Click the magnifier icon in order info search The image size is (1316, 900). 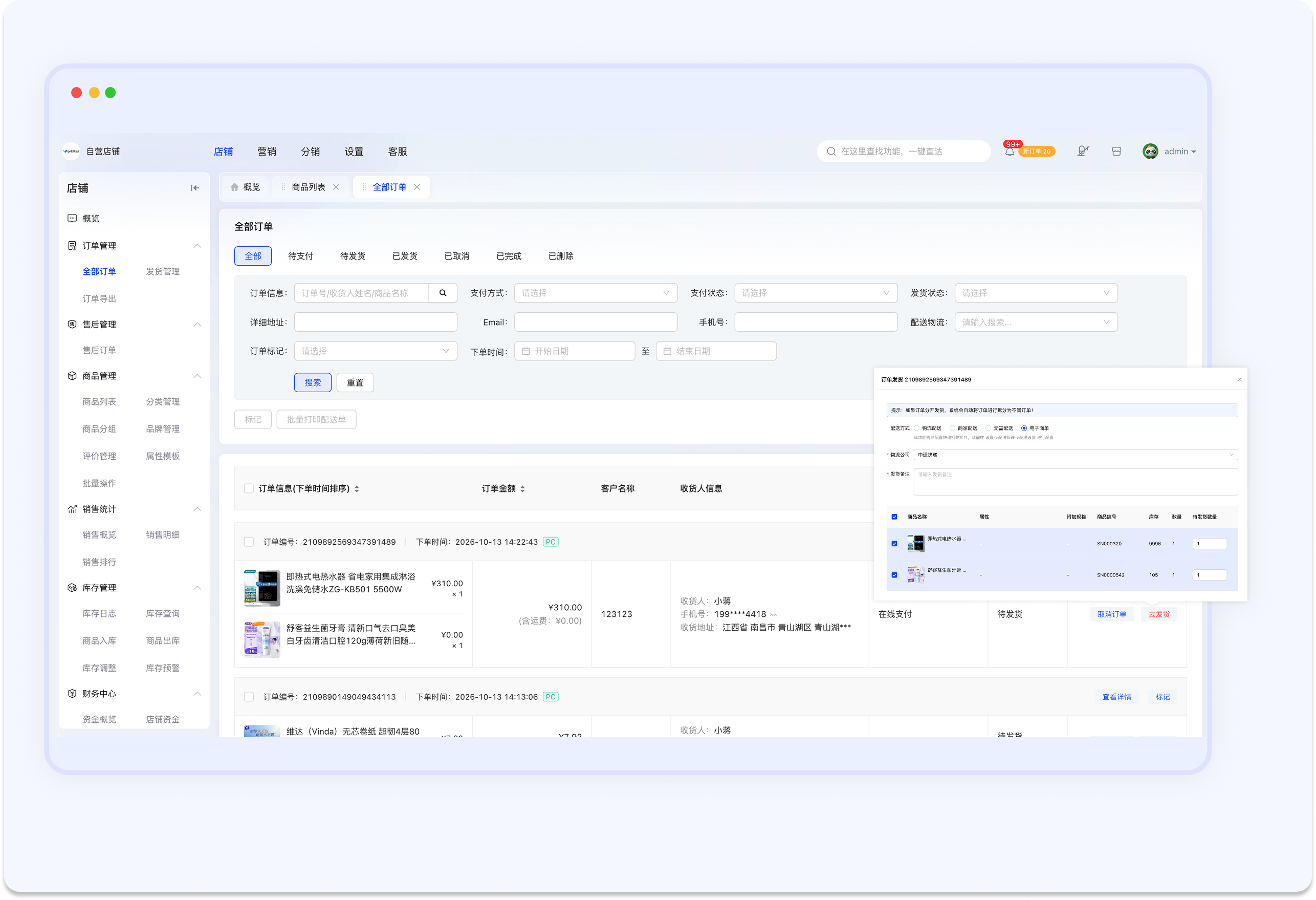point(443,293)
